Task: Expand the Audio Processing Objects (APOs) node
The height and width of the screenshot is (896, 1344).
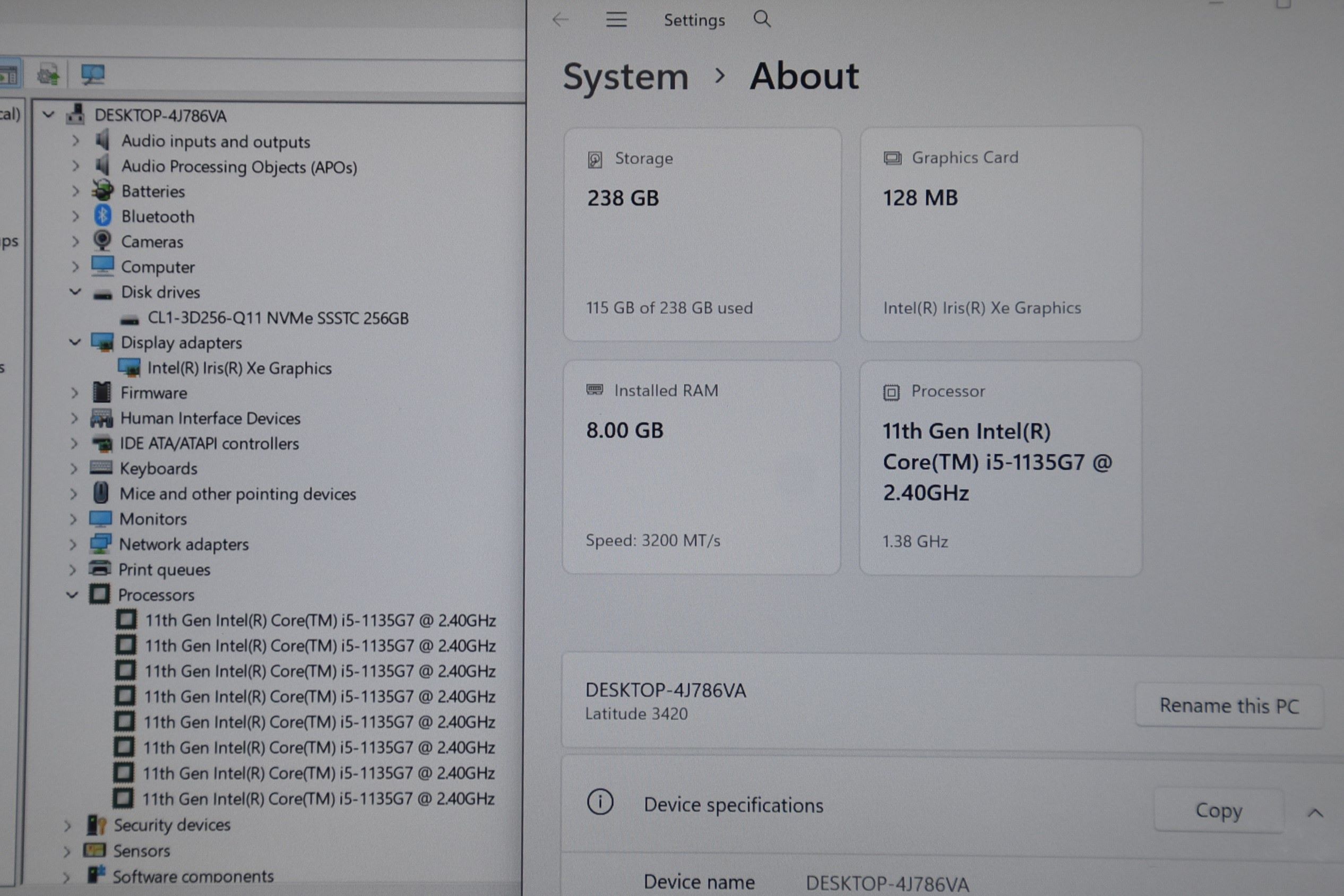Action: pyautogui.click(x=75, y=166)
